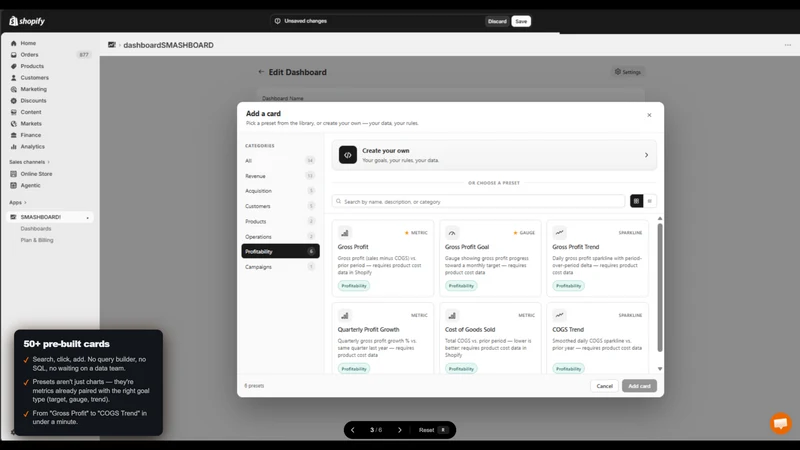Click the Content sidebar icon
The height and width of the screenshot is (450, 800).
(14, 112)
